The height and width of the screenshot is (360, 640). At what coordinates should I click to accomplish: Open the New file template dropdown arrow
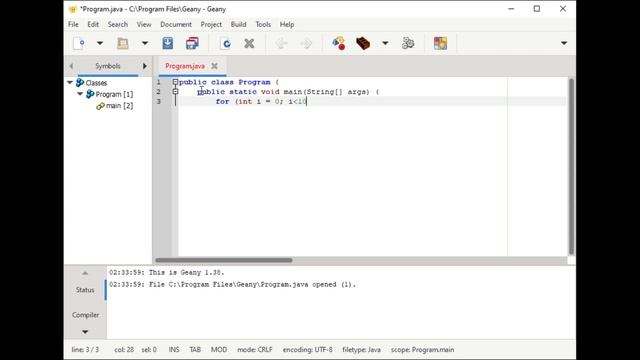(100, 43)
